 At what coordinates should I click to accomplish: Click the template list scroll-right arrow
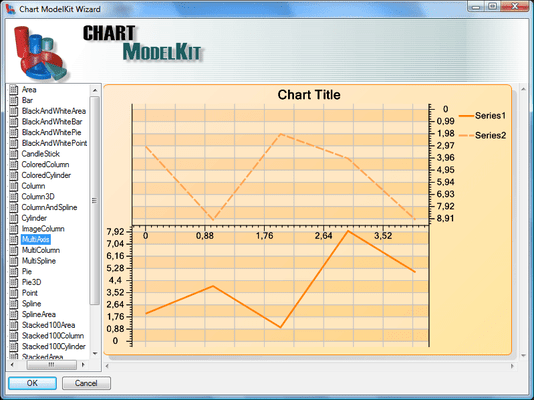(83, 365)
